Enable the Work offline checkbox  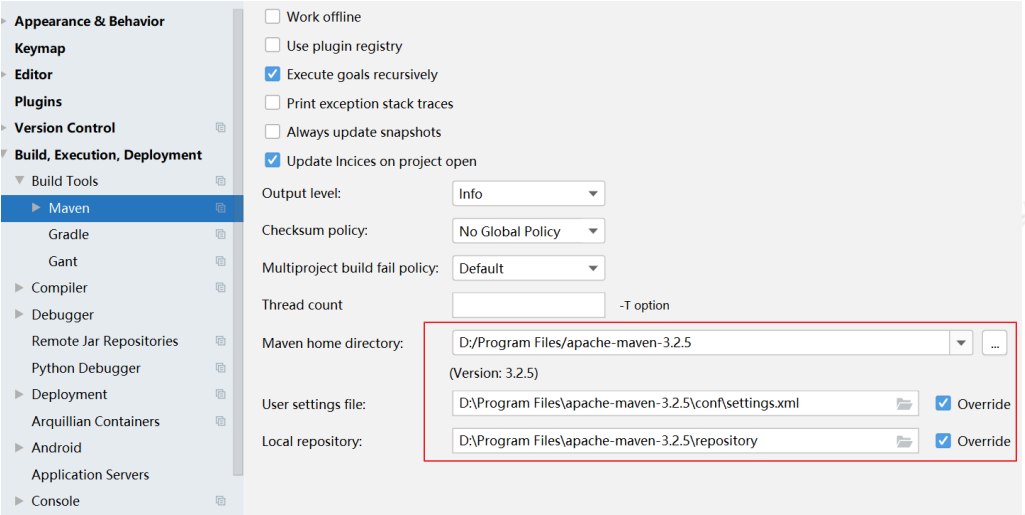click(x=273, y=17)
